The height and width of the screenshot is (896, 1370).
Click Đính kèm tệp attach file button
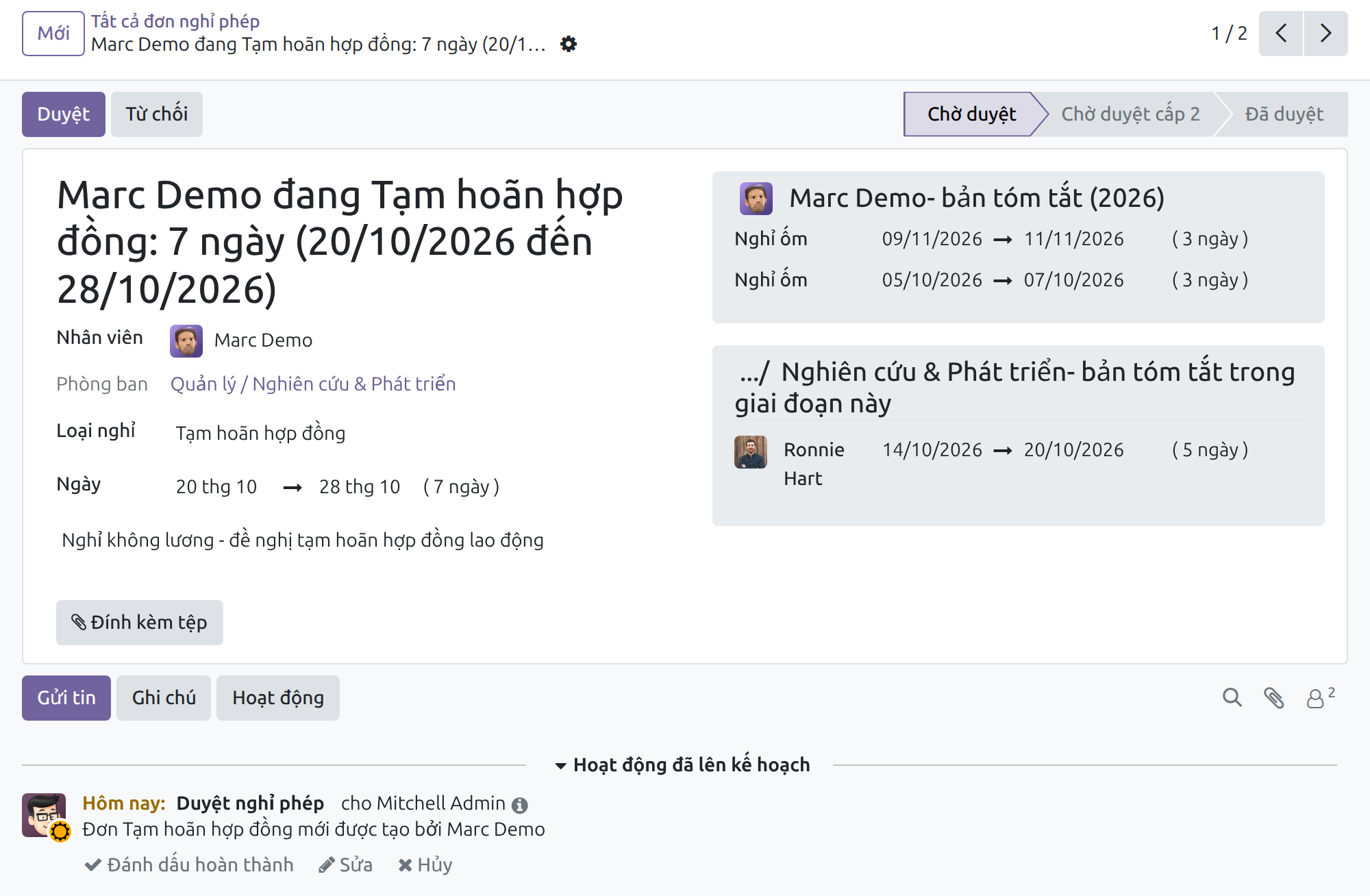(x=140, y=623)
